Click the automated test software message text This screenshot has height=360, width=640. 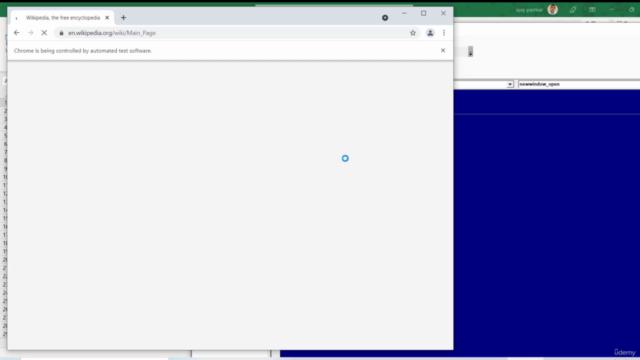coord(83,51)
